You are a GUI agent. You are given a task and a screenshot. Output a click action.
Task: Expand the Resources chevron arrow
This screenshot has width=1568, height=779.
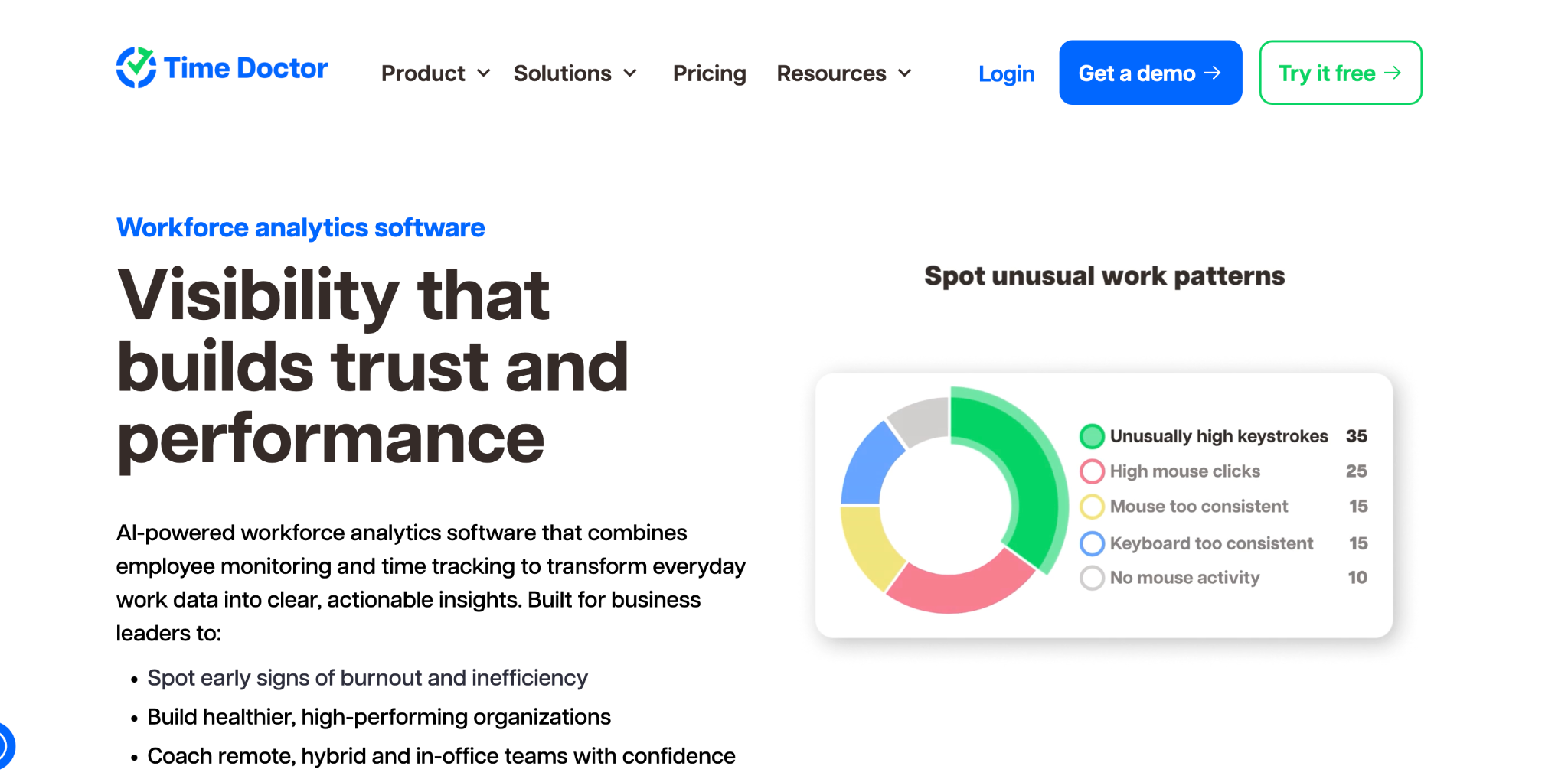point(905,73)
